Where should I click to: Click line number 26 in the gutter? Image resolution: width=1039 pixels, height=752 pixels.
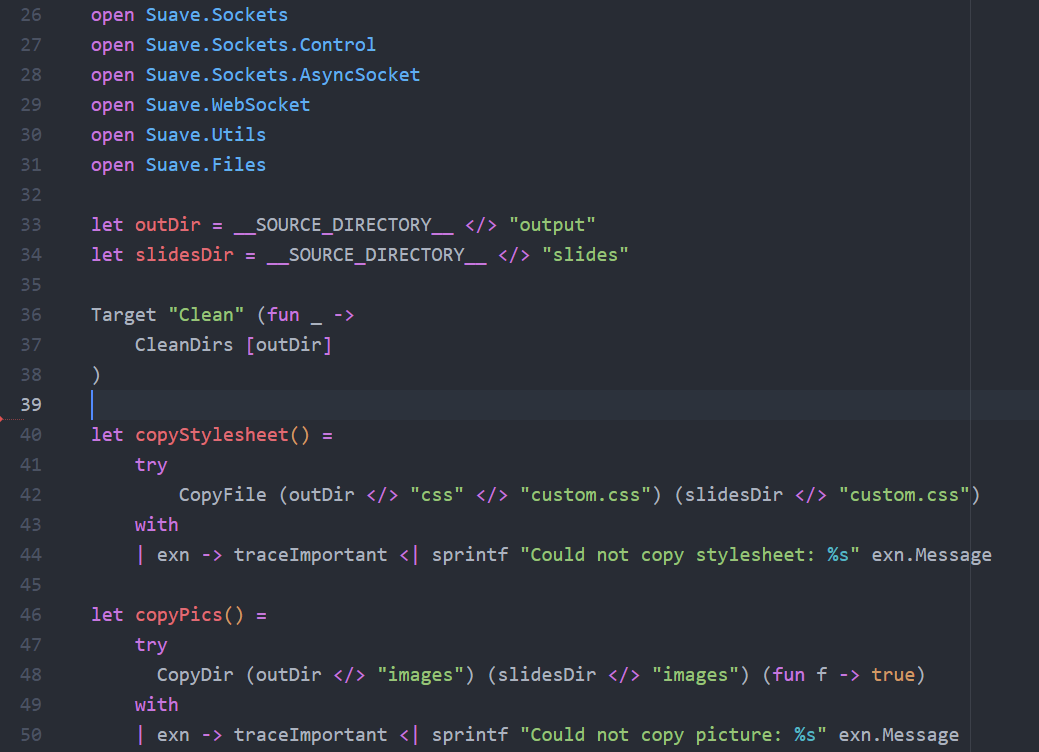(x=30, y=15)
